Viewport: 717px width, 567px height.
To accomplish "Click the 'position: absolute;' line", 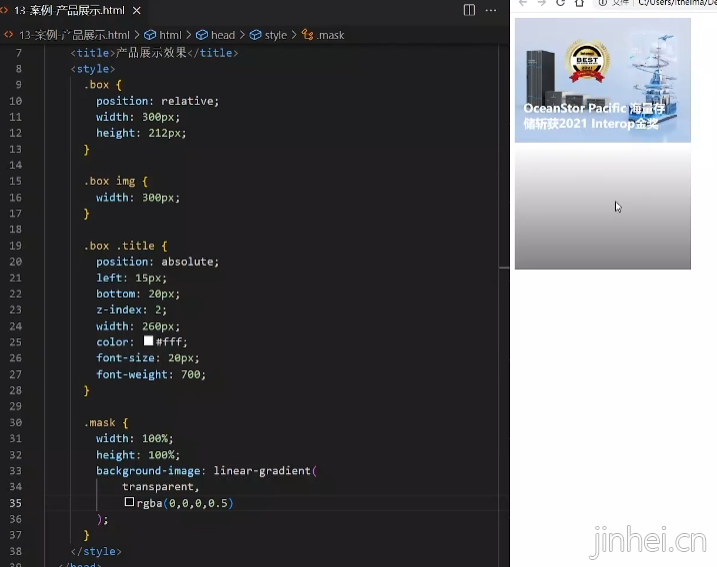I will click(x=157, y=262).
